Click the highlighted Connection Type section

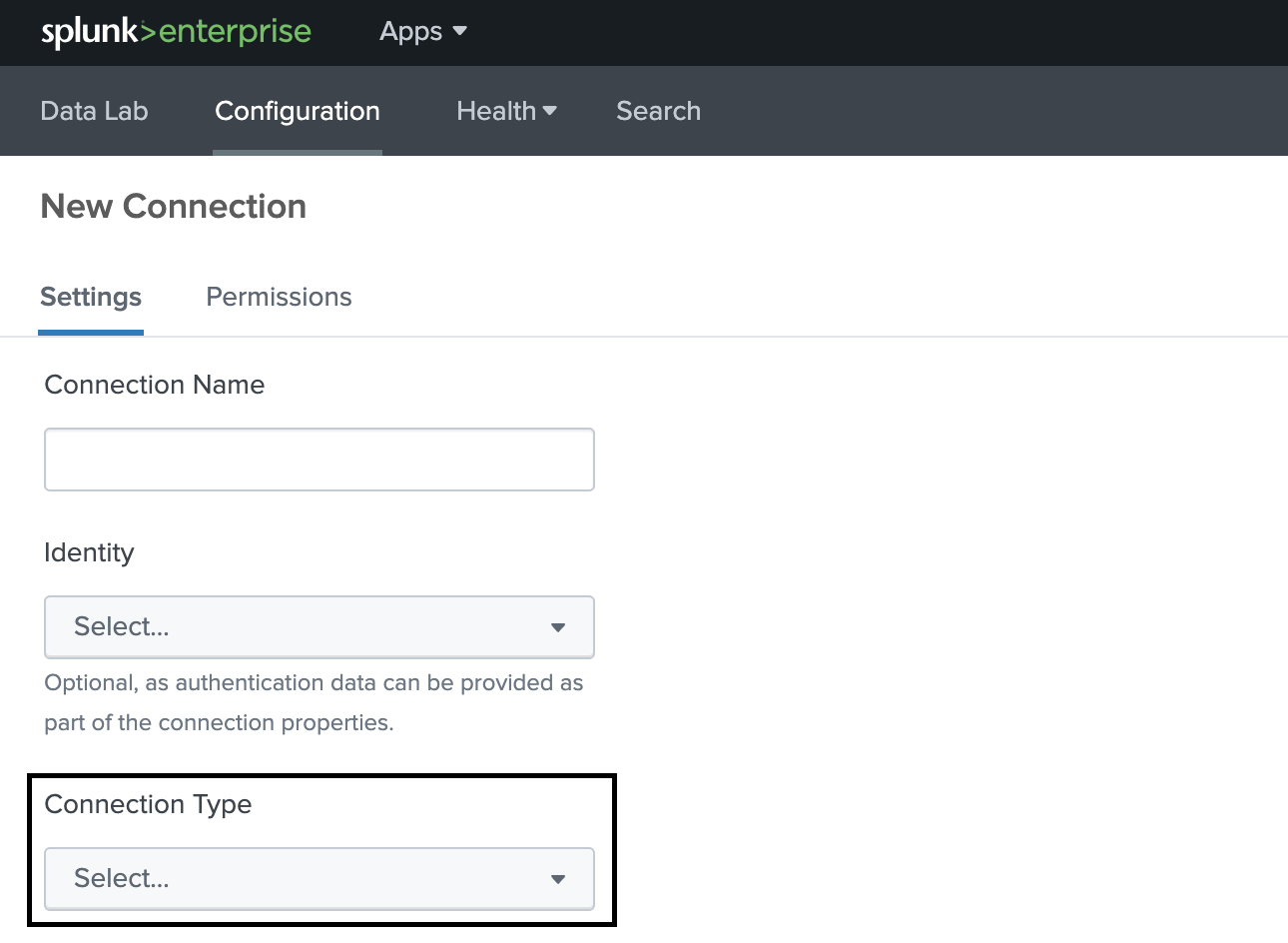[x=320, y=849]
